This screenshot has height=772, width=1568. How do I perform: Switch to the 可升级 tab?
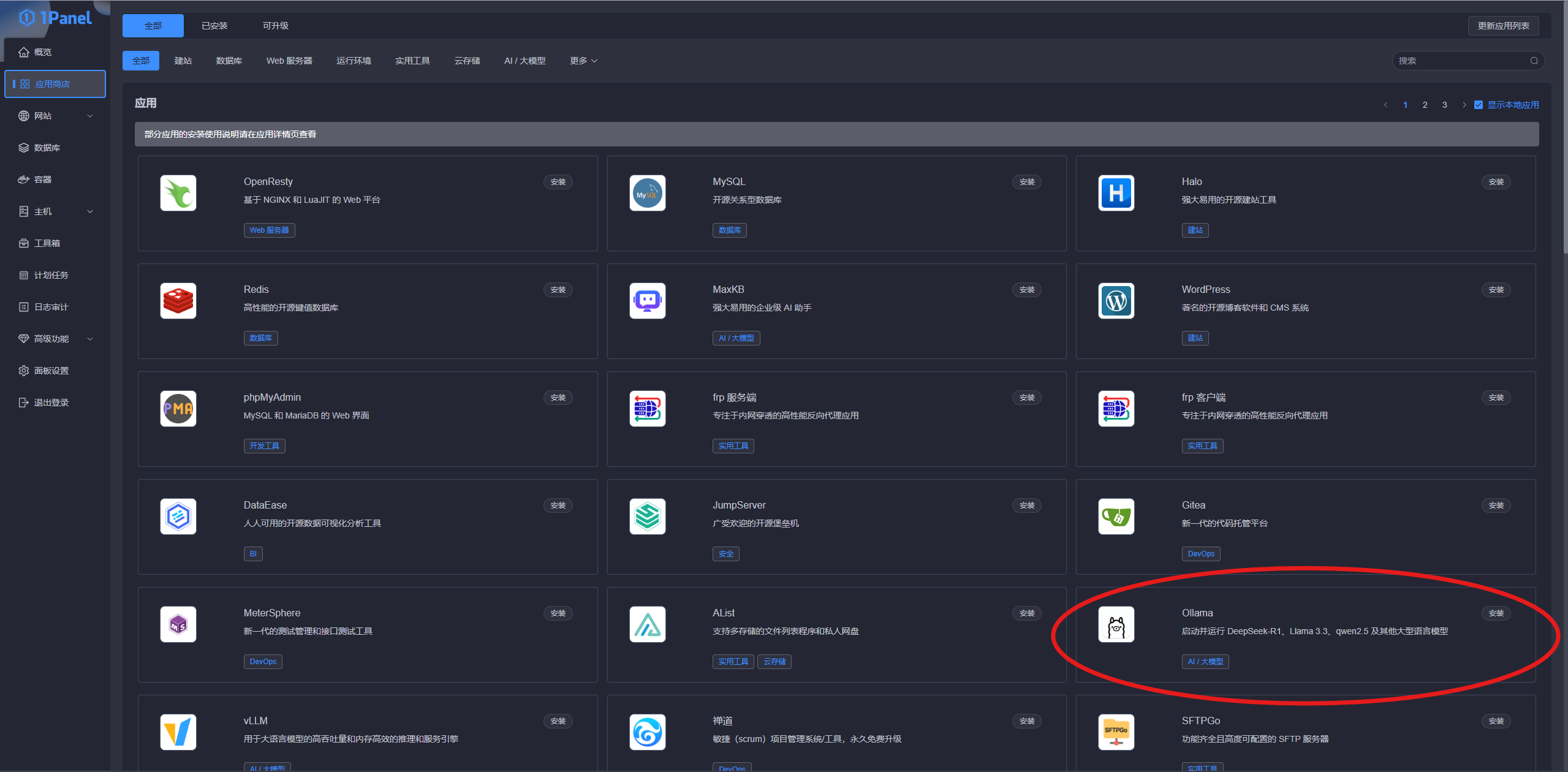[x=276, y=26]
